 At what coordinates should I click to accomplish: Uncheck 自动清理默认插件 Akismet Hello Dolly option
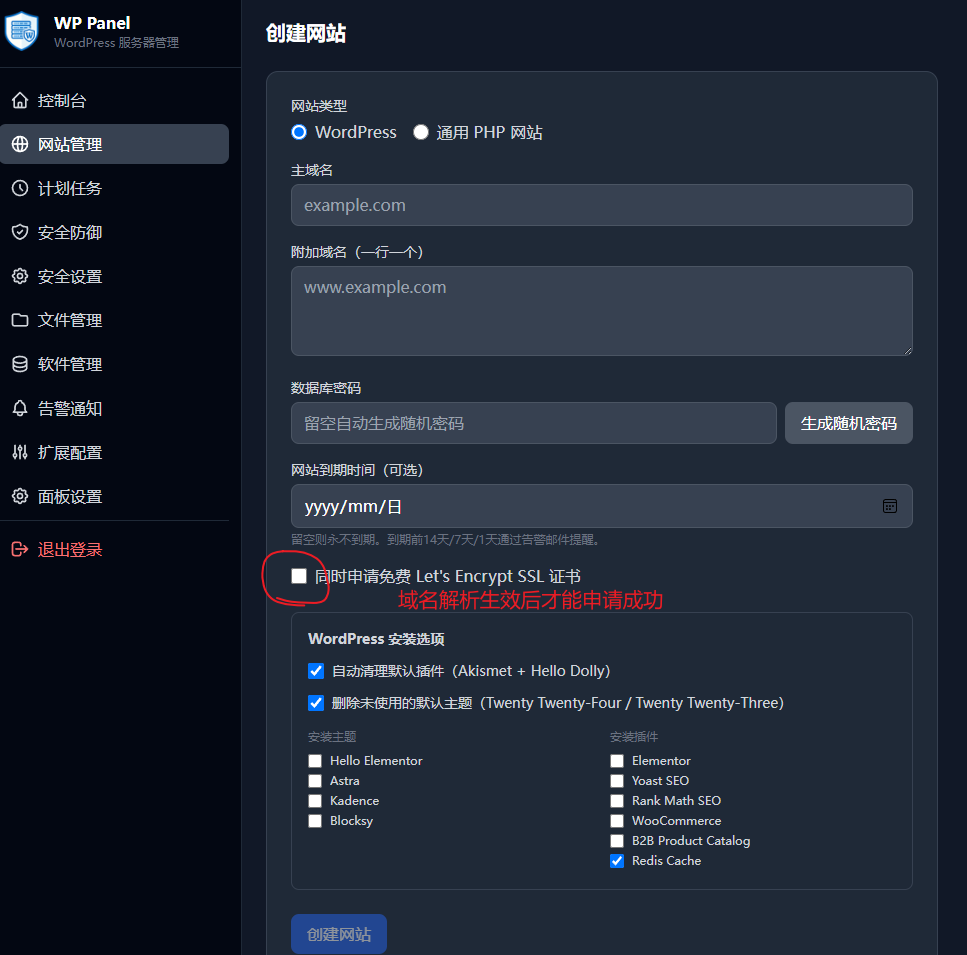(316, 671)
